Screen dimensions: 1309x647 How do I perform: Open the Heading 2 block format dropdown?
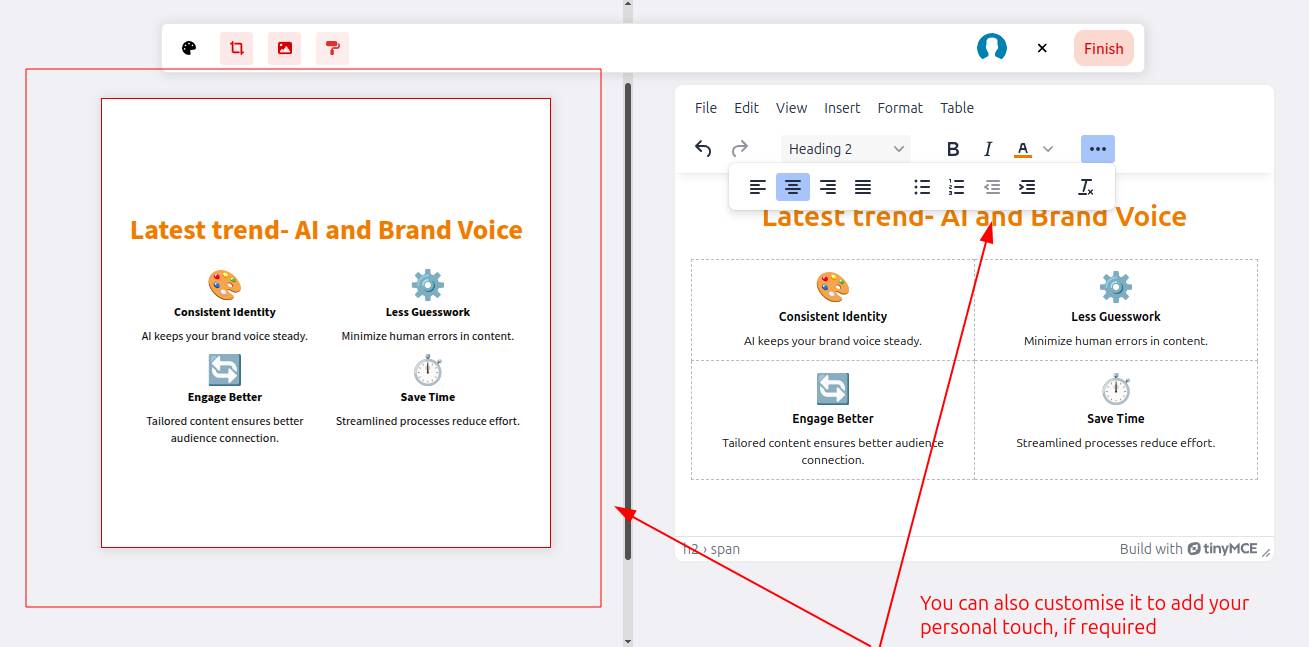pyautogui.click(x=846, y=149)
